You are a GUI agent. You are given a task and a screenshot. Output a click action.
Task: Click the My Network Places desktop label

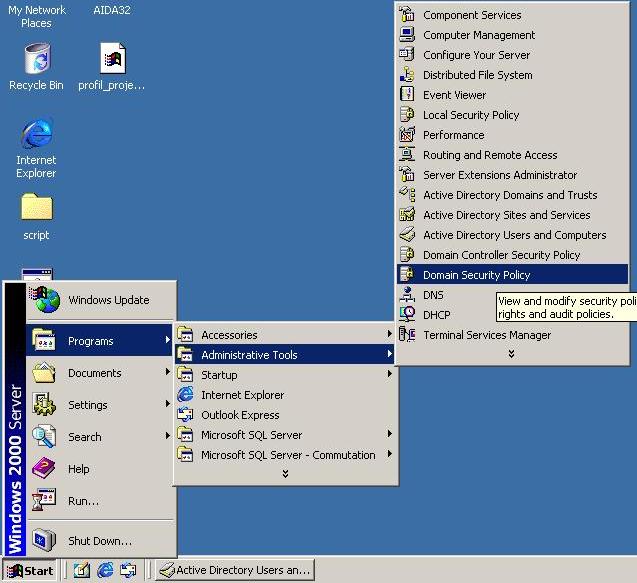37,16
